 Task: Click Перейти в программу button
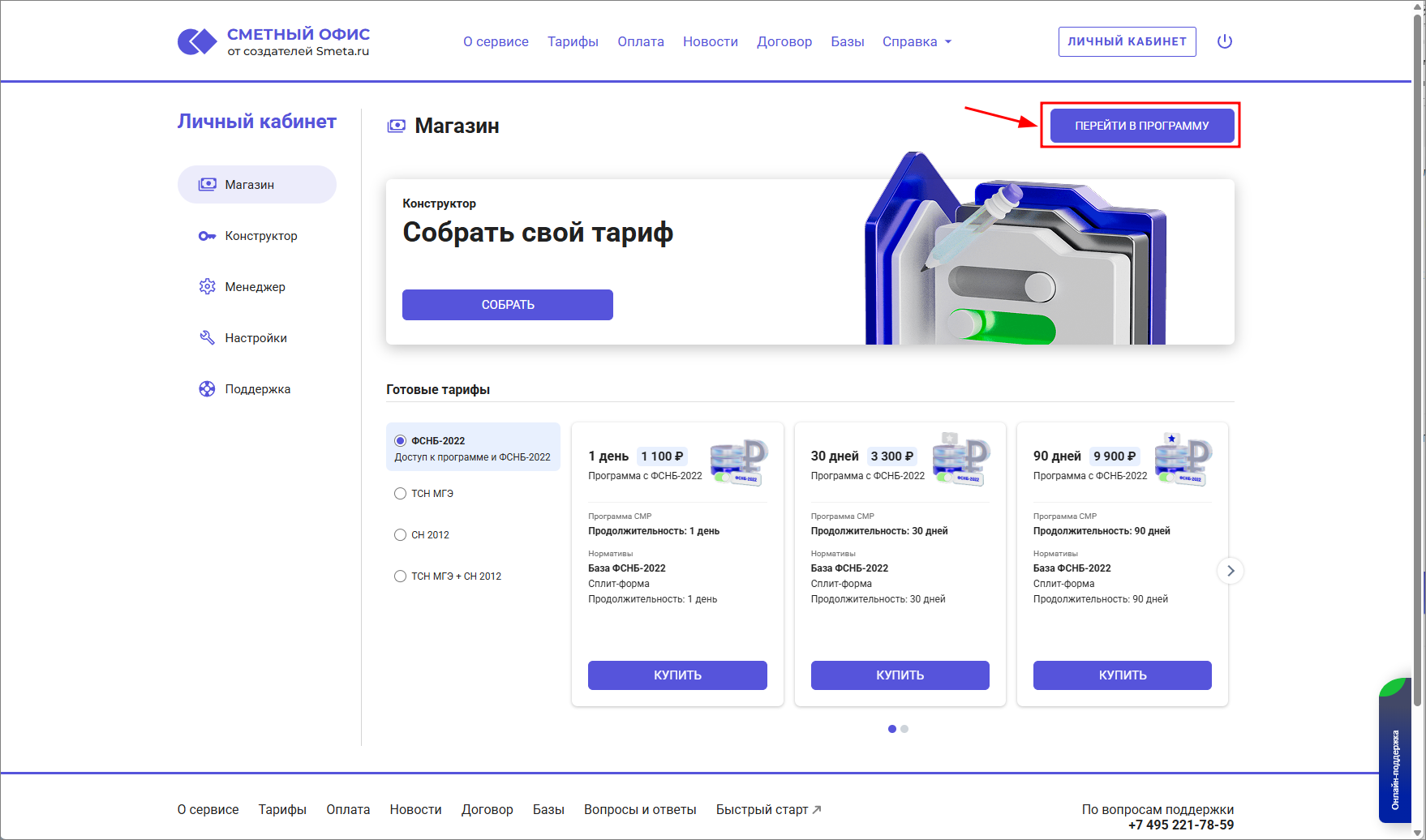coord(1142,126)
